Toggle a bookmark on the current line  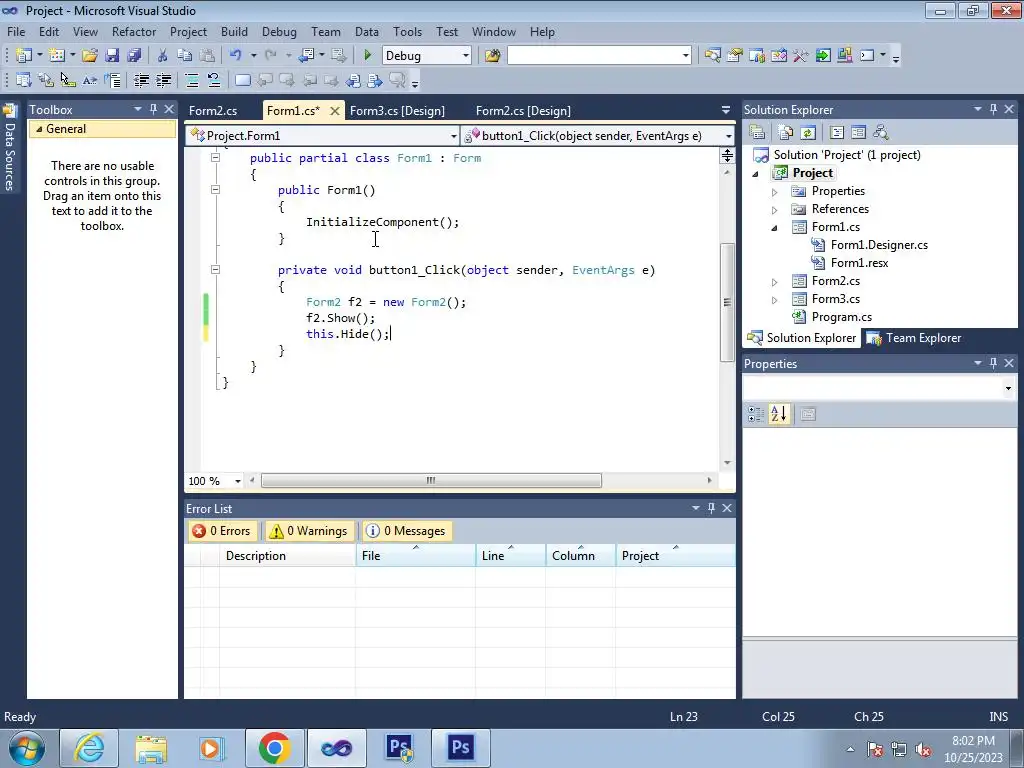coord(242,80)
